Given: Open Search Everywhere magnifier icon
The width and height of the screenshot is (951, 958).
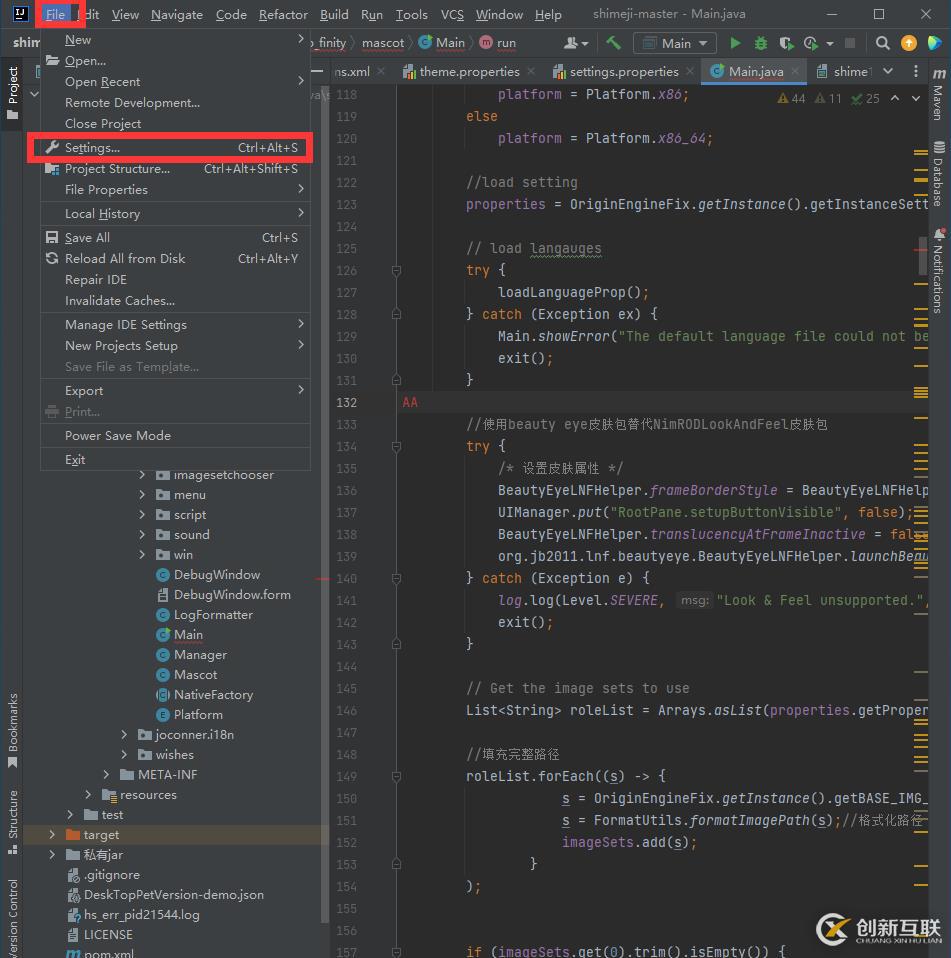Looking at the screenshot, I should pyautogui.click(x=882, y=43).
